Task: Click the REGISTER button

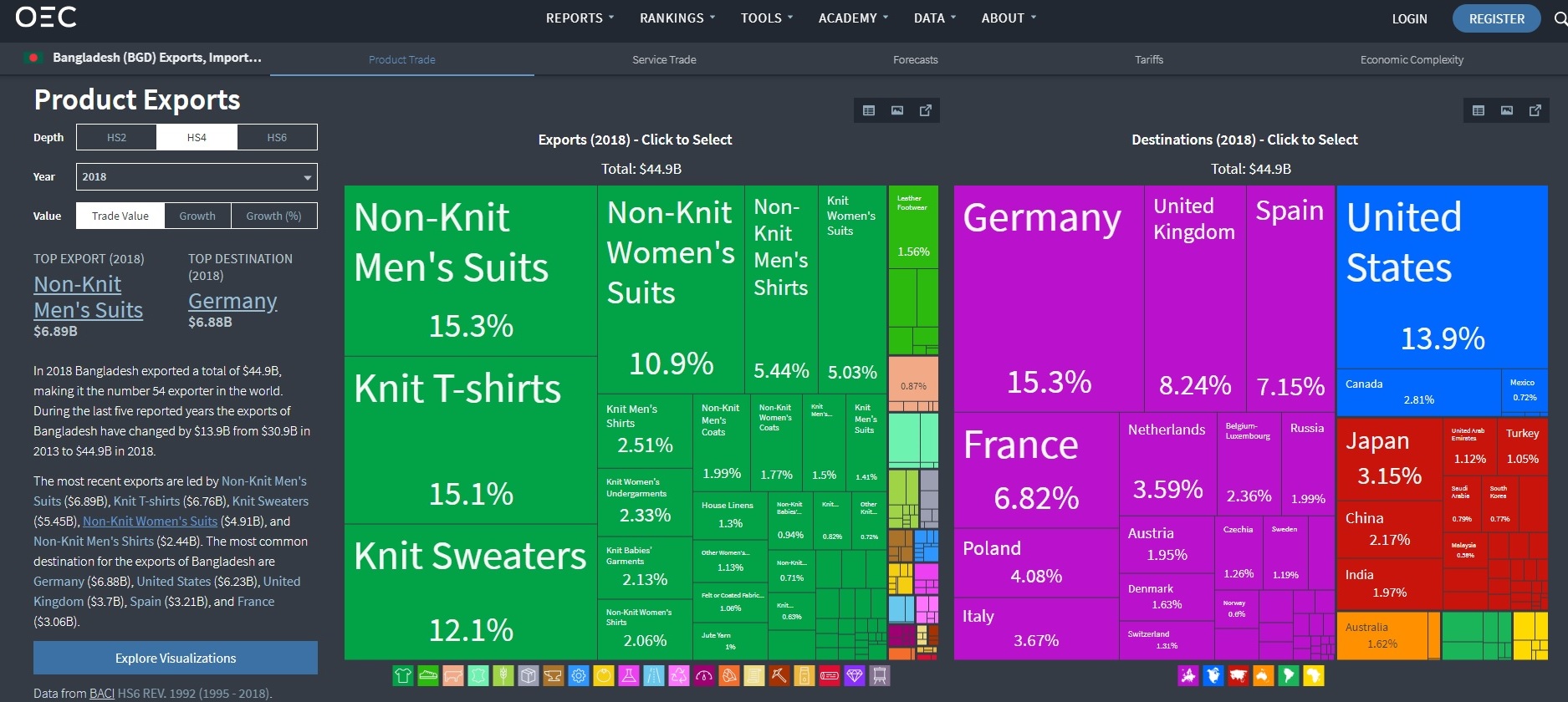Action: tap(1496, 18)
